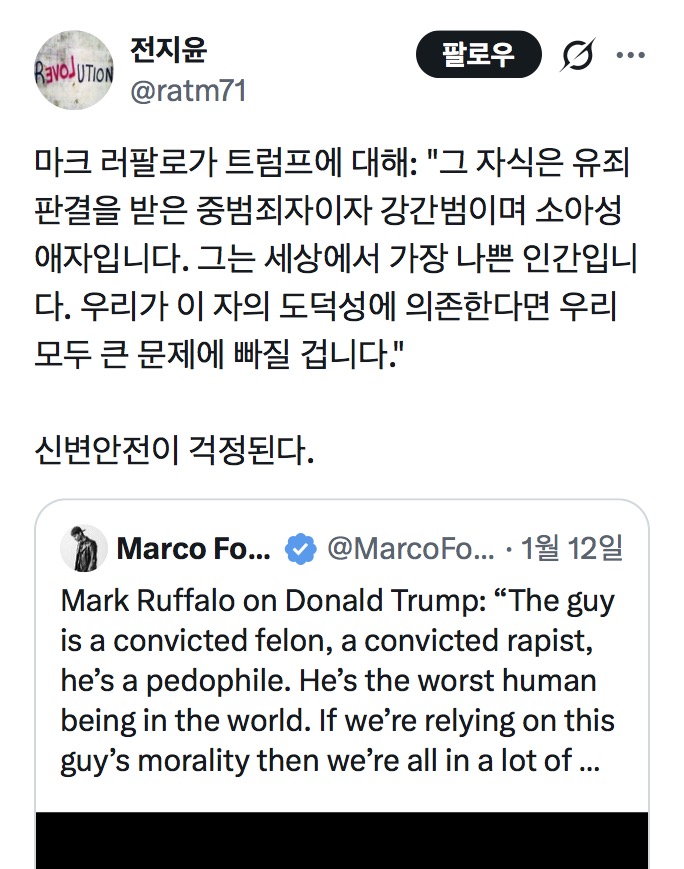The width and height of the screenshot is (684, 869).
Task: Open the quoted author name Marco Fo...
Action: click(x=193, y=549)
